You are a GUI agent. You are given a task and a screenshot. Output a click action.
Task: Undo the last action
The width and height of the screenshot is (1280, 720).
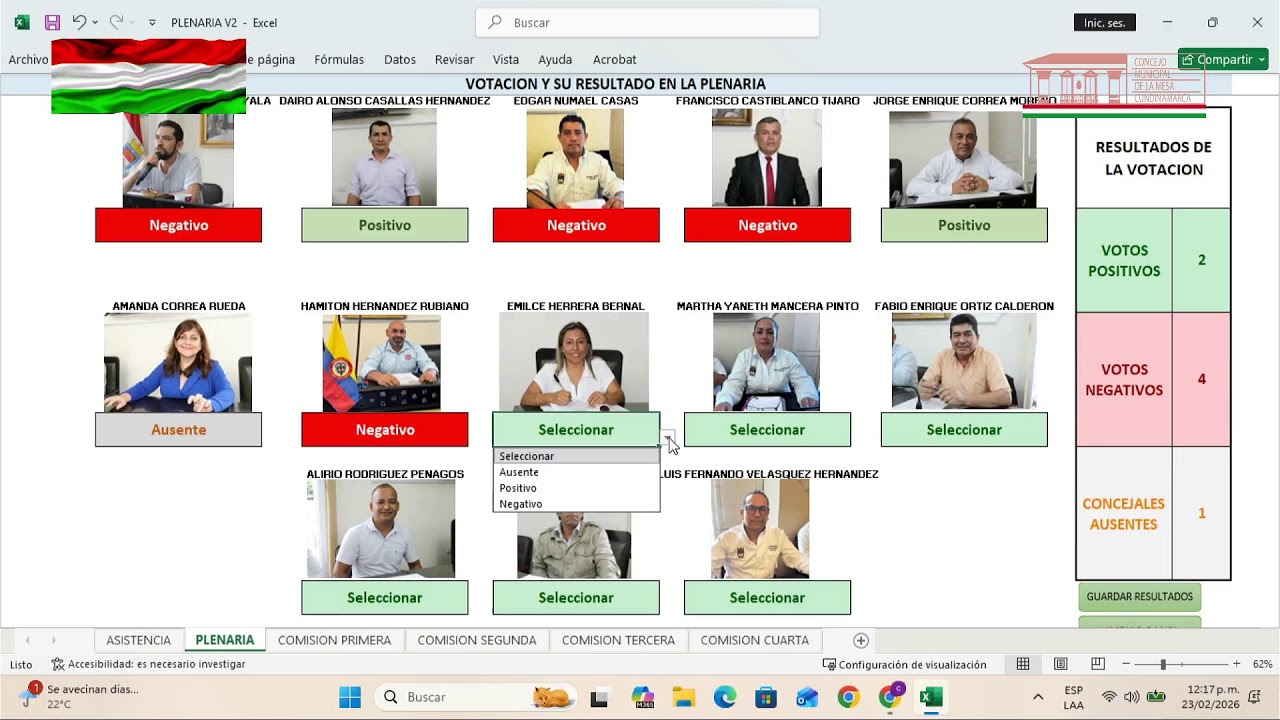point(79,22)
